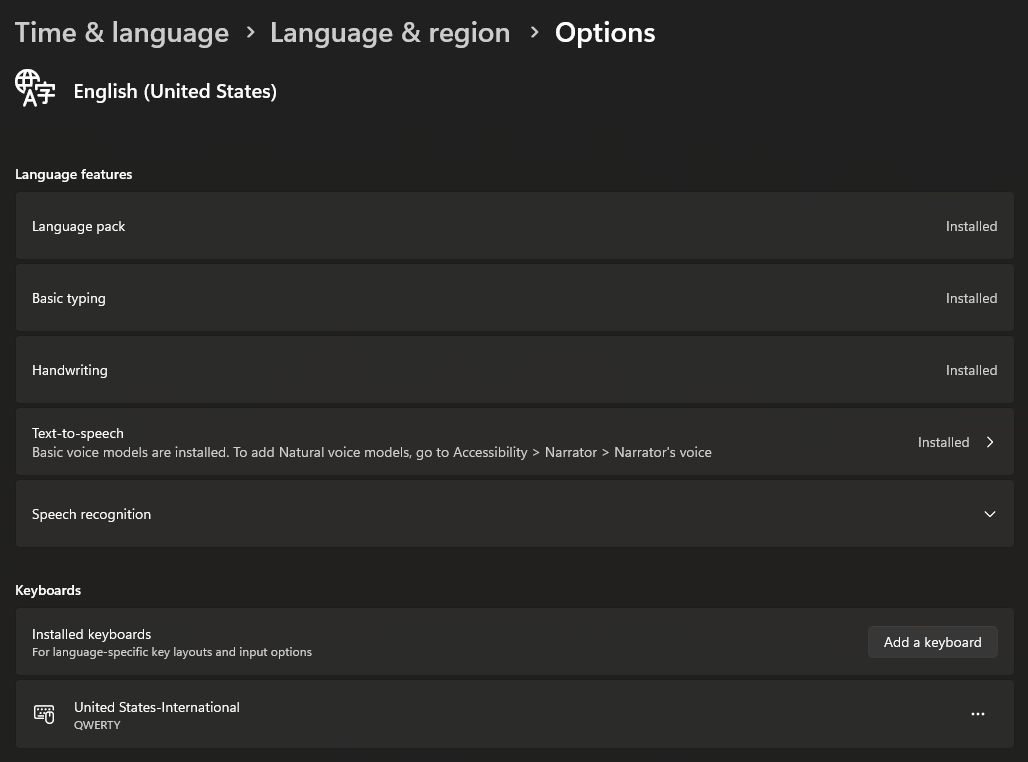Open more options for United States-International keyboard

click(978, 714)
